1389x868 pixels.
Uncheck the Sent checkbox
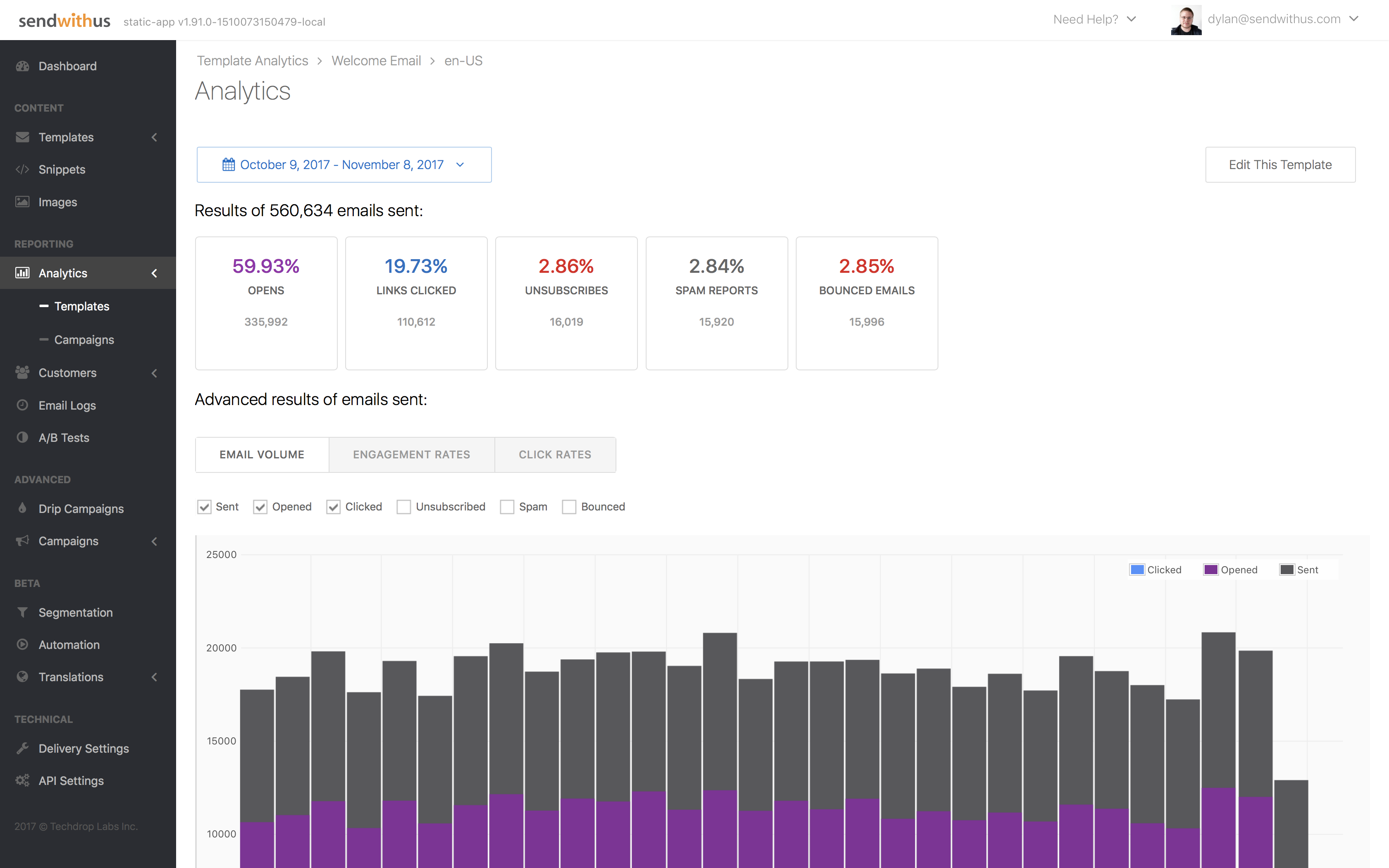point(204,507)
